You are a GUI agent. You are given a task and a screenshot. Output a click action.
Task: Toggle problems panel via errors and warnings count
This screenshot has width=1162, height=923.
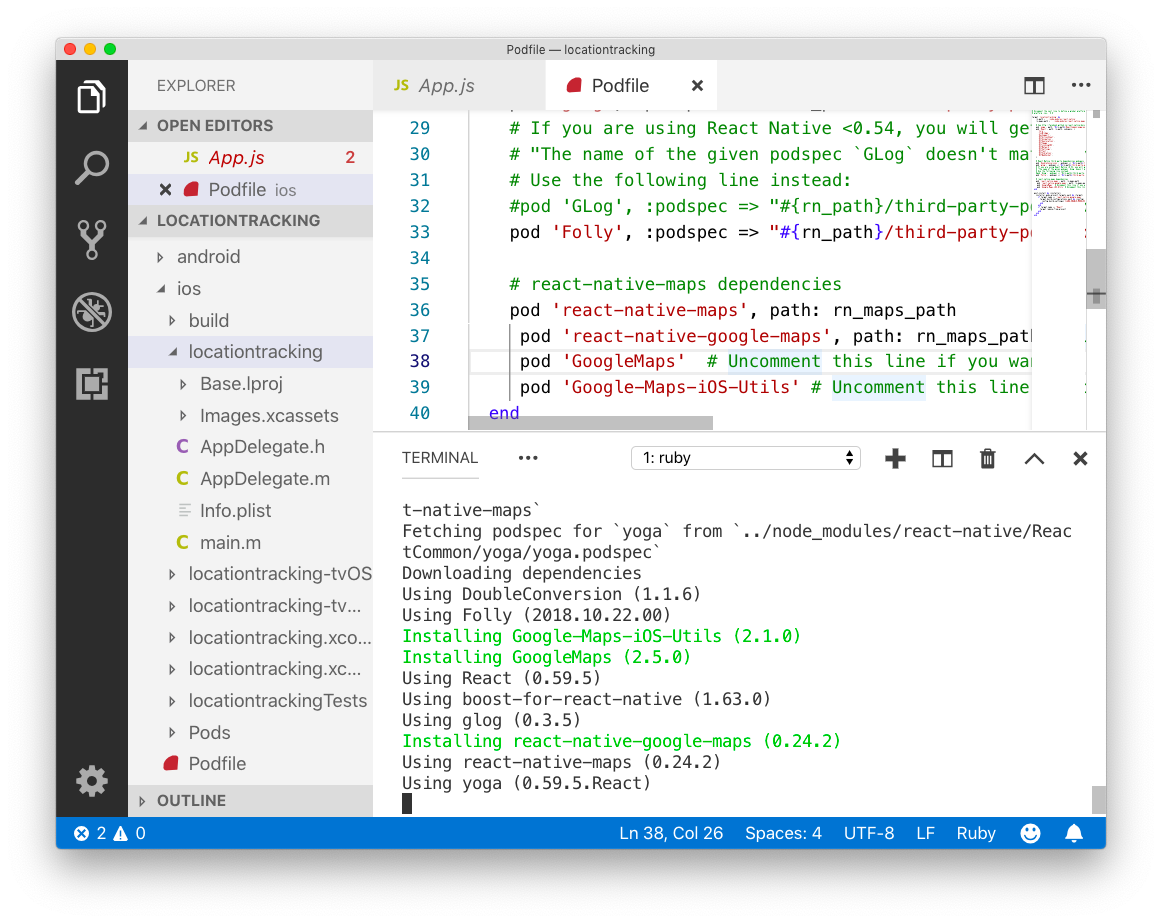click(x=110, y=833)
